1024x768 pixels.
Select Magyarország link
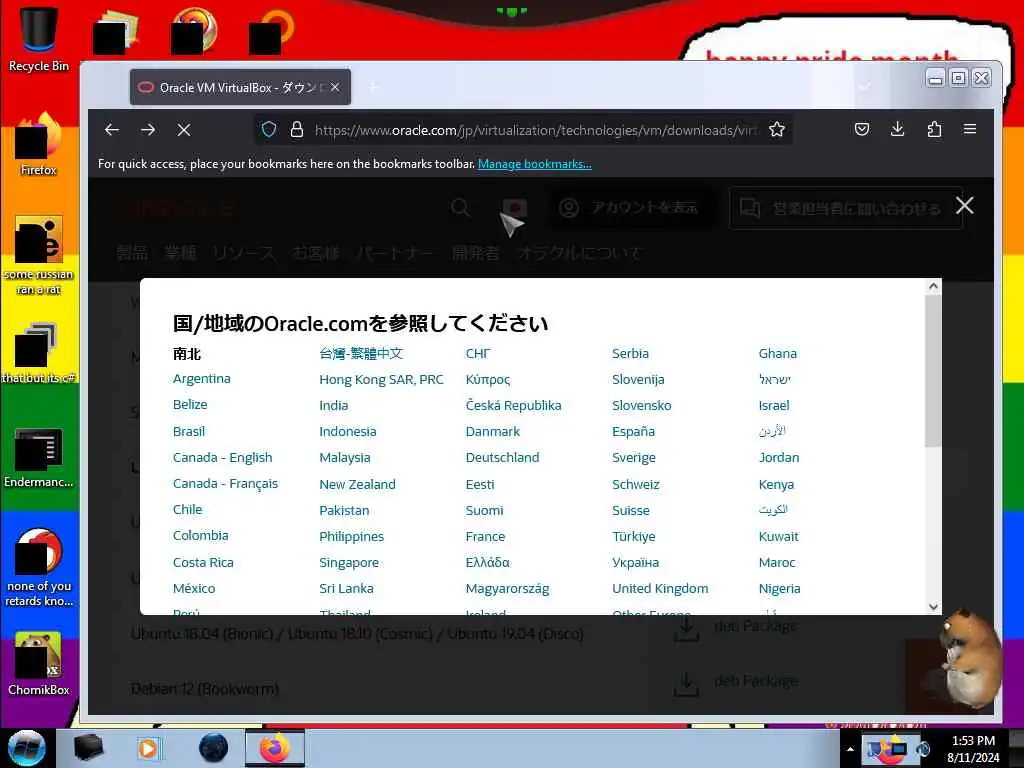(507, 589)
